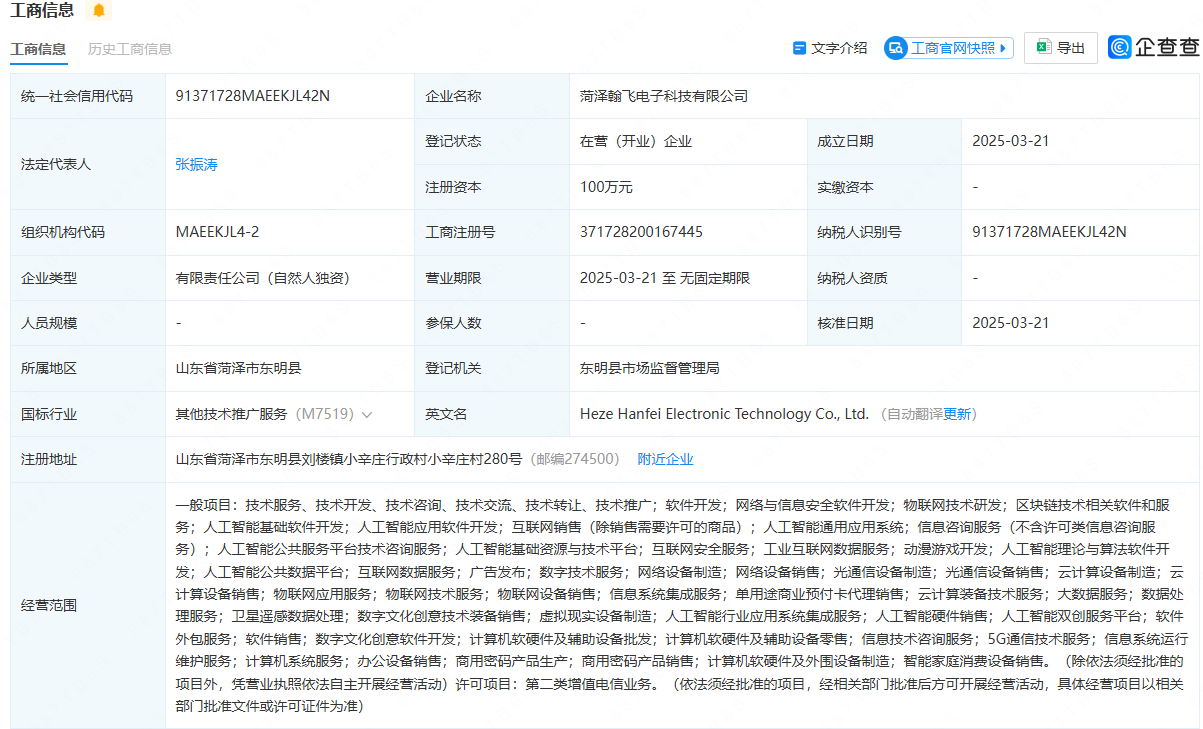The height and width of the screenshot is (729, 1203).
Task: Click the orange bell notification icon
Action: tap(98, 11)
